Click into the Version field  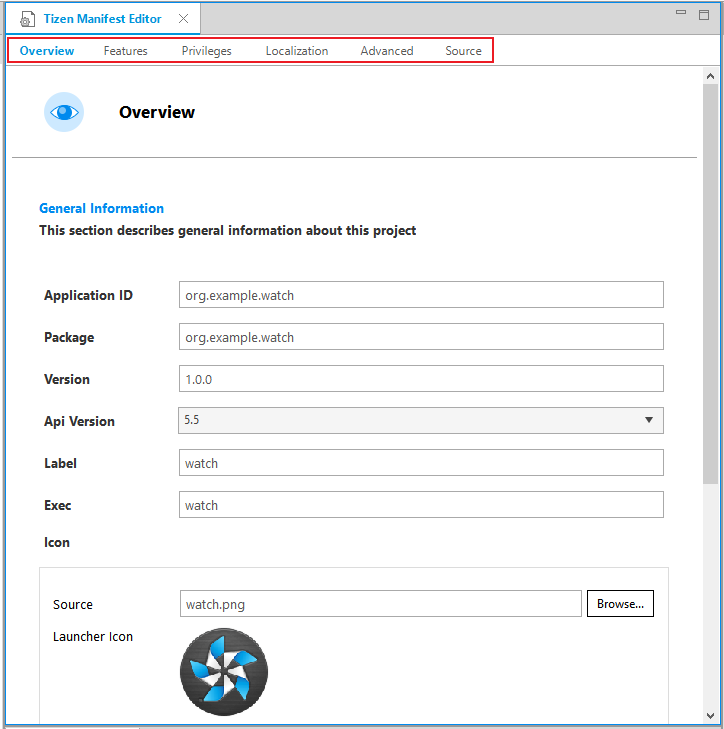click(420, 379)
